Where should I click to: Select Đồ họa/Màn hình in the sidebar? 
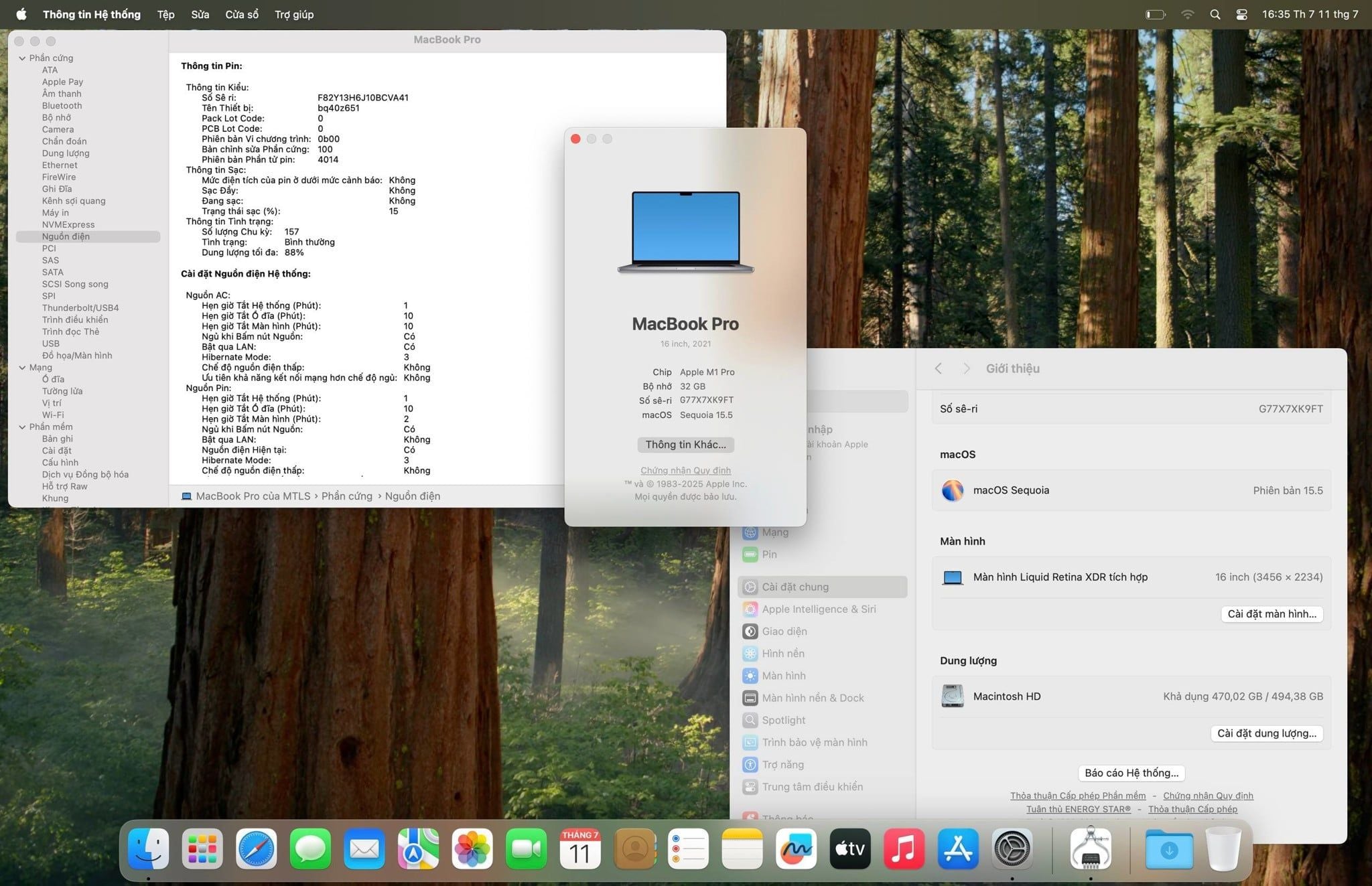point(77,356)
